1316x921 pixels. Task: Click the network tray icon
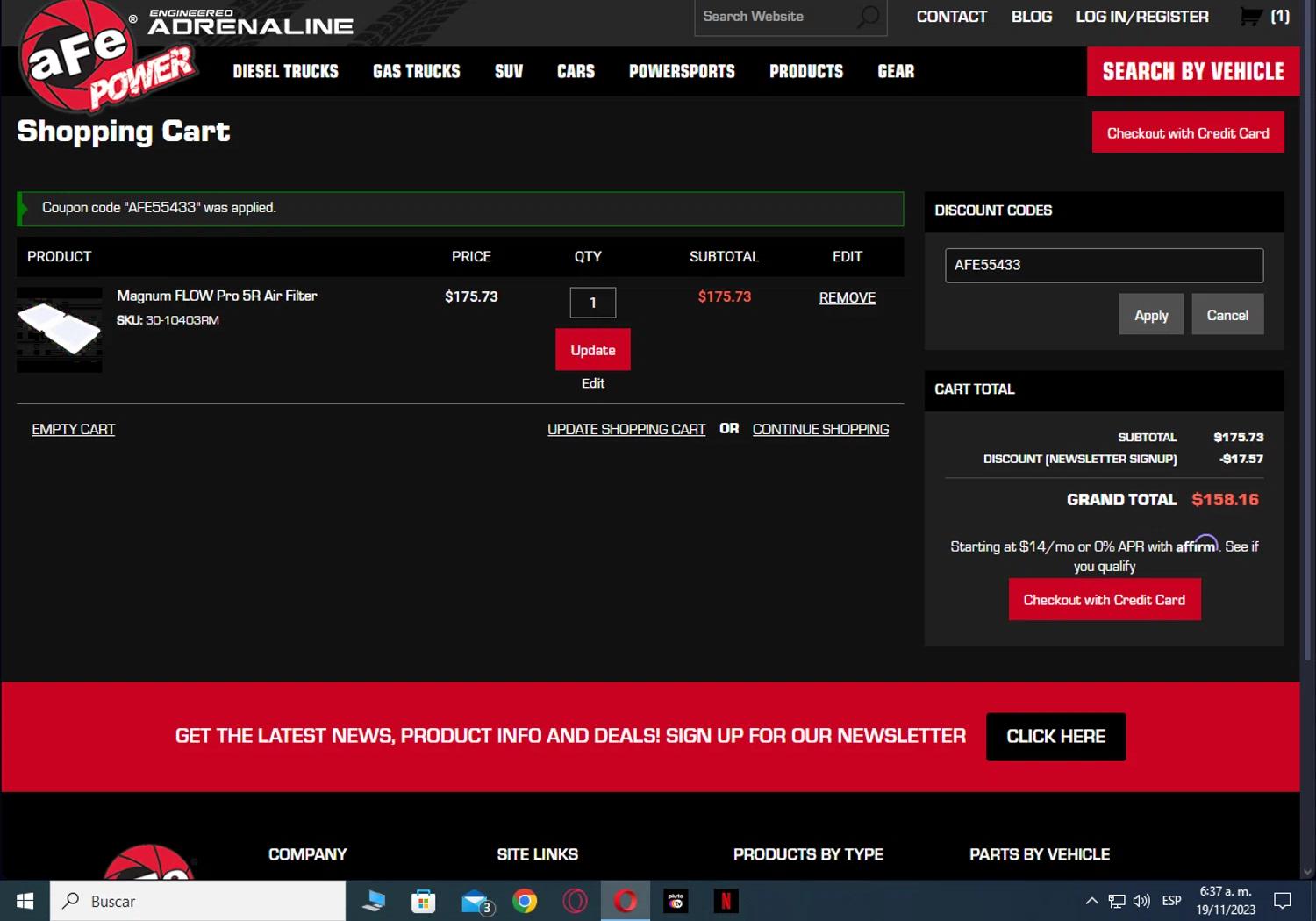1117,901
